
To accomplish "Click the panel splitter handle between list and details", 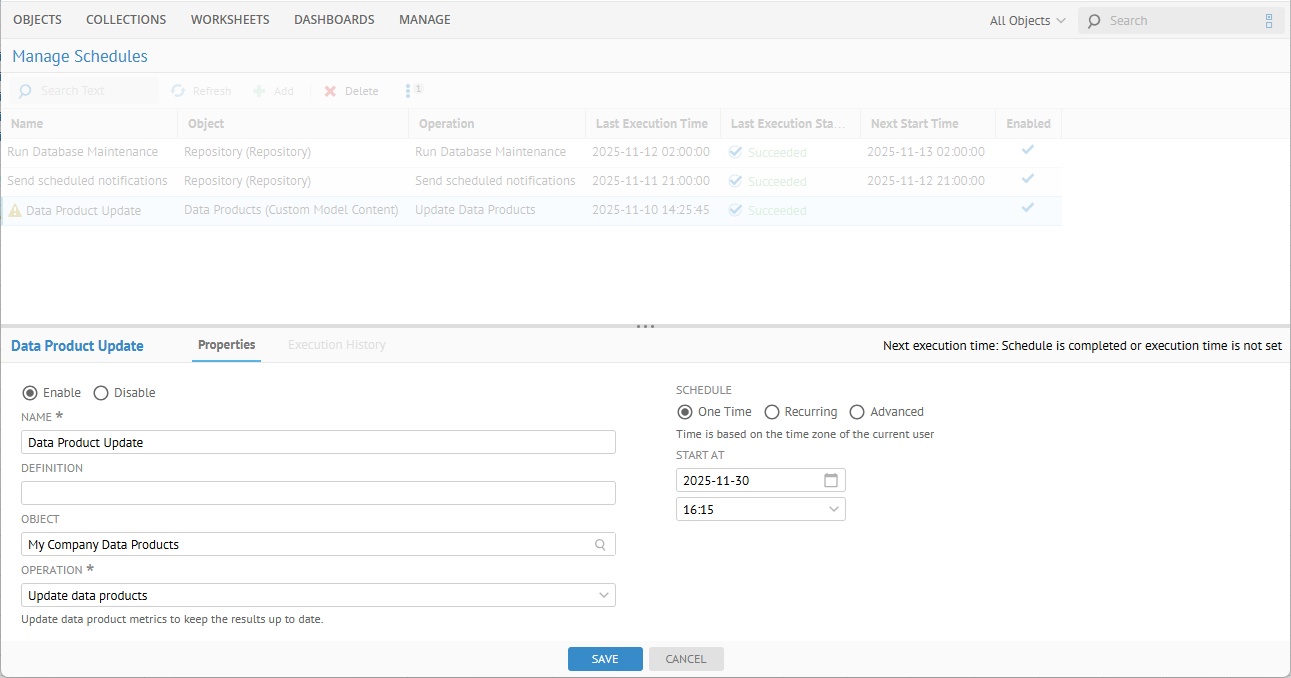I will point(645,326).
